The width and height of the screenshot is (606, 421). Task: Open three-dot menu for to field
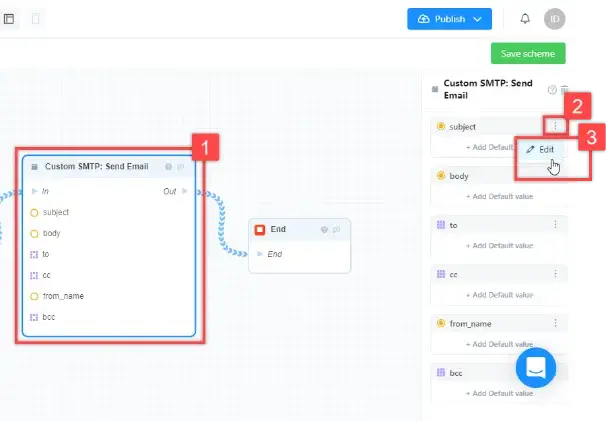click(x=556, y=225)
